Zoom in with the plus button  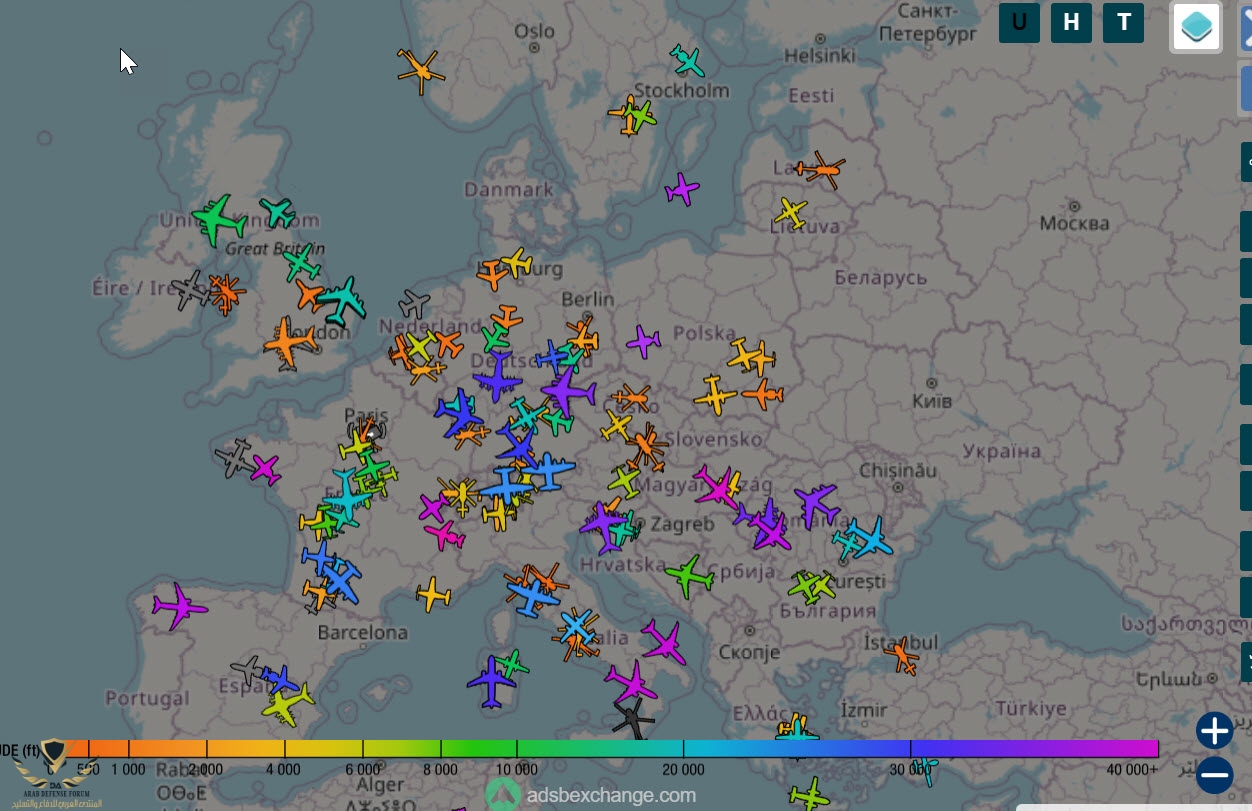[x=1214, y=731]
